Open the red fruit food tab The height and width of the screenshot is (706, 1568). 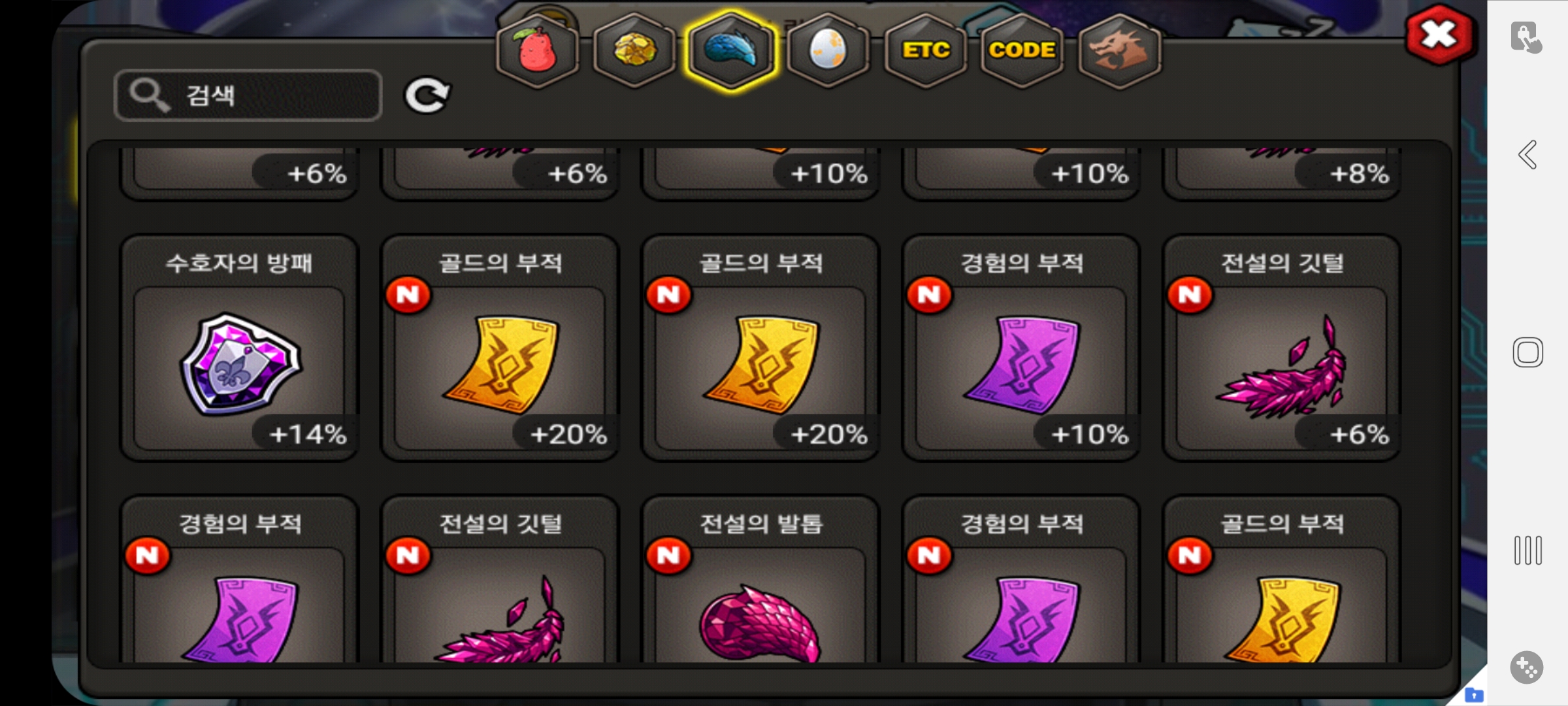click(x=537, y=51)
